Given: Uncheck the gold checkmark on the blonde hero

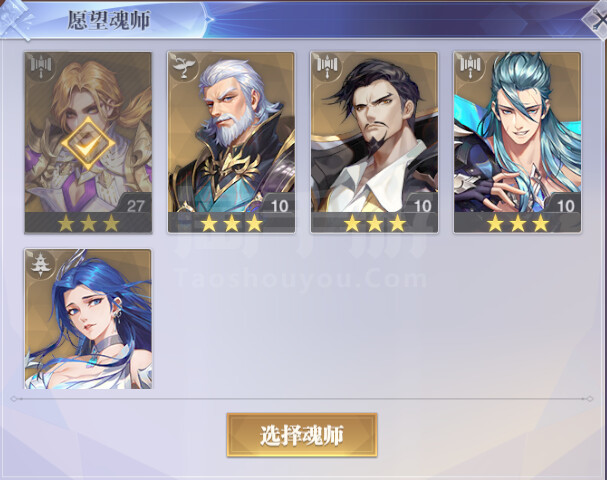Looking at the screenshot, I should coord(88,144).
